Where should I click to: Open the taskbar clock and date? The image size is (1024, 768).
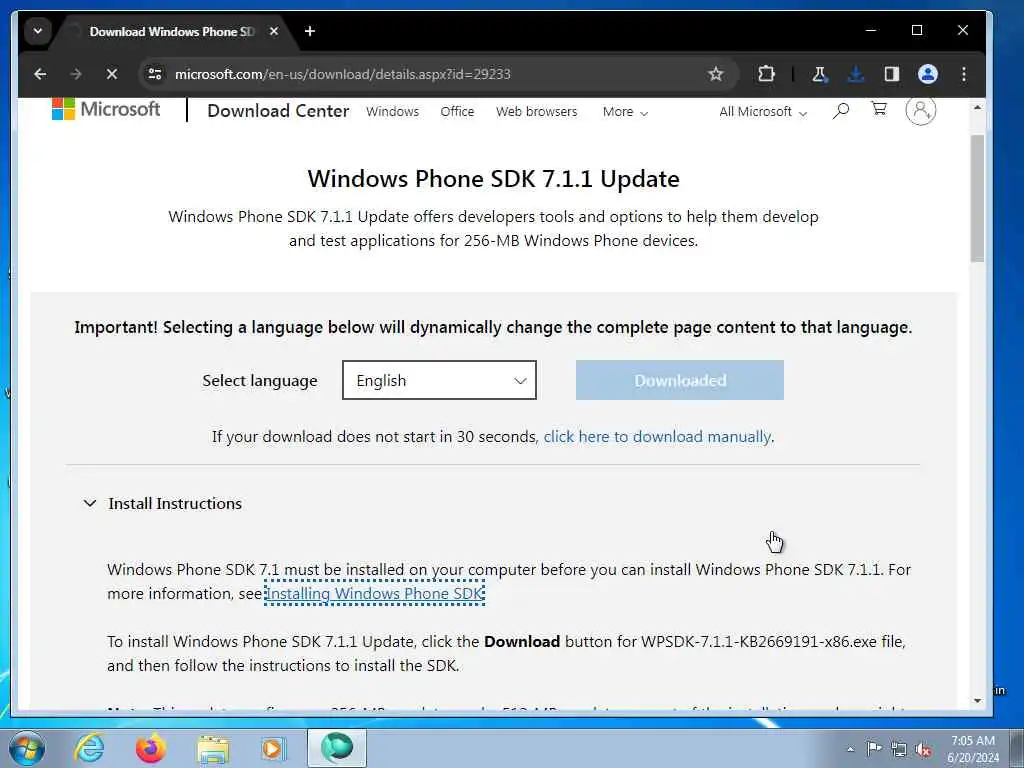pos(973,749)
